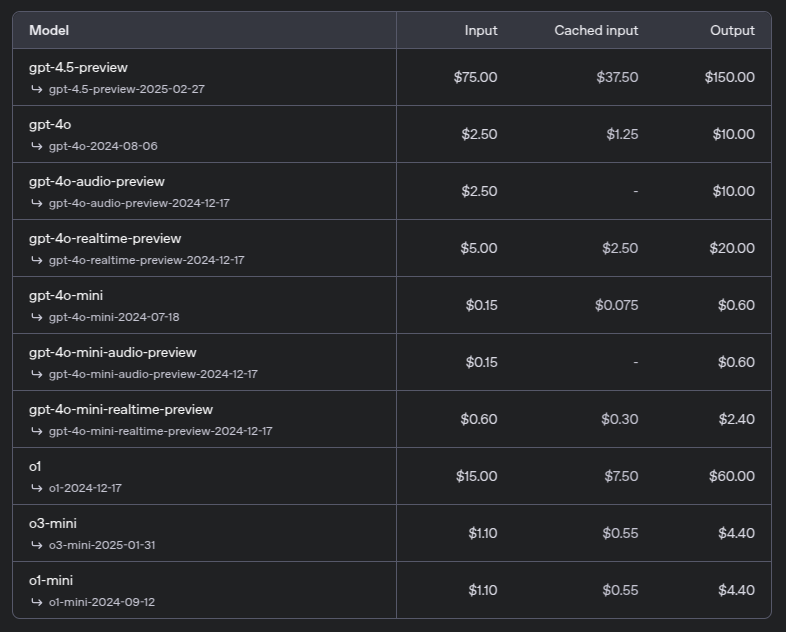The image size is (786, 632).
Task: Click the $75.00 input price
Action: click(x=475, y=77)
